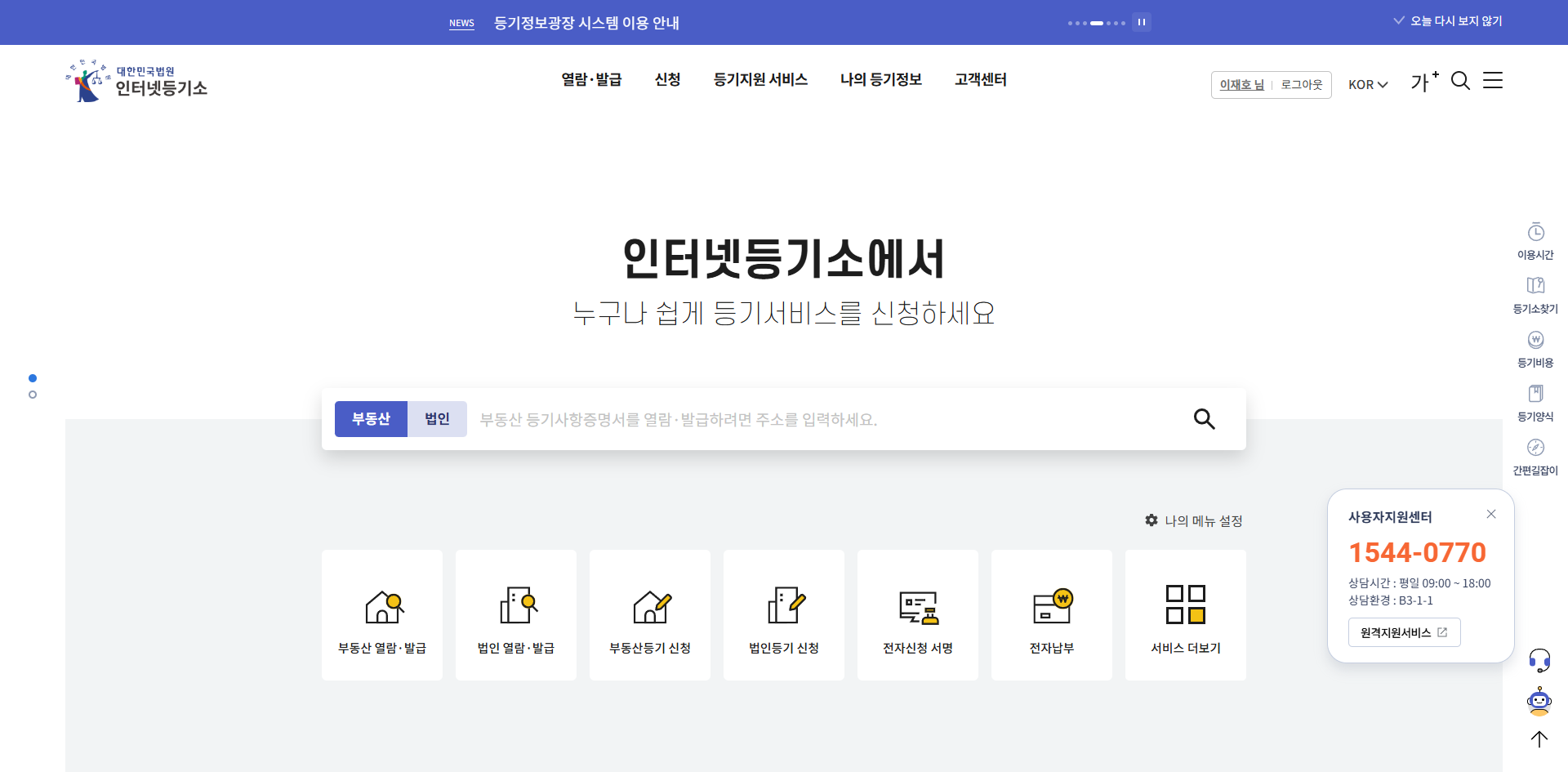This screenshot has height=772, width=1568.
Task: Click the 로그아웃 link
Action: point(1300,84)
